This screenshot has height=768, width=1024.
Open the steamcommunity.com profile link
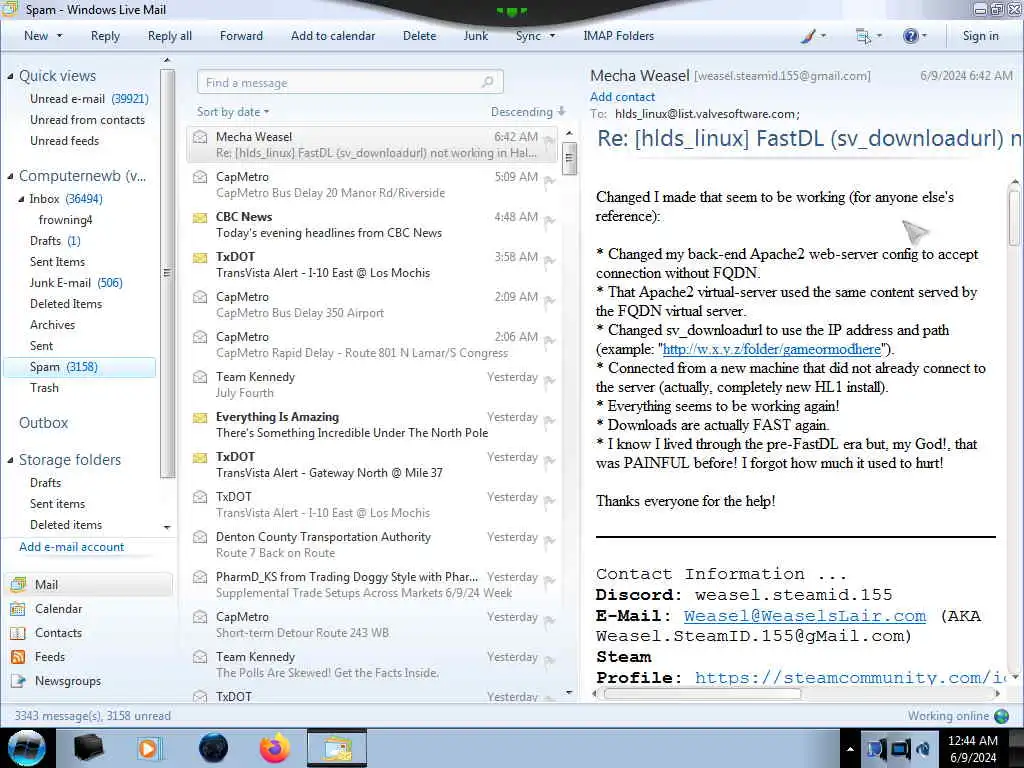click(x=850, y=677)
